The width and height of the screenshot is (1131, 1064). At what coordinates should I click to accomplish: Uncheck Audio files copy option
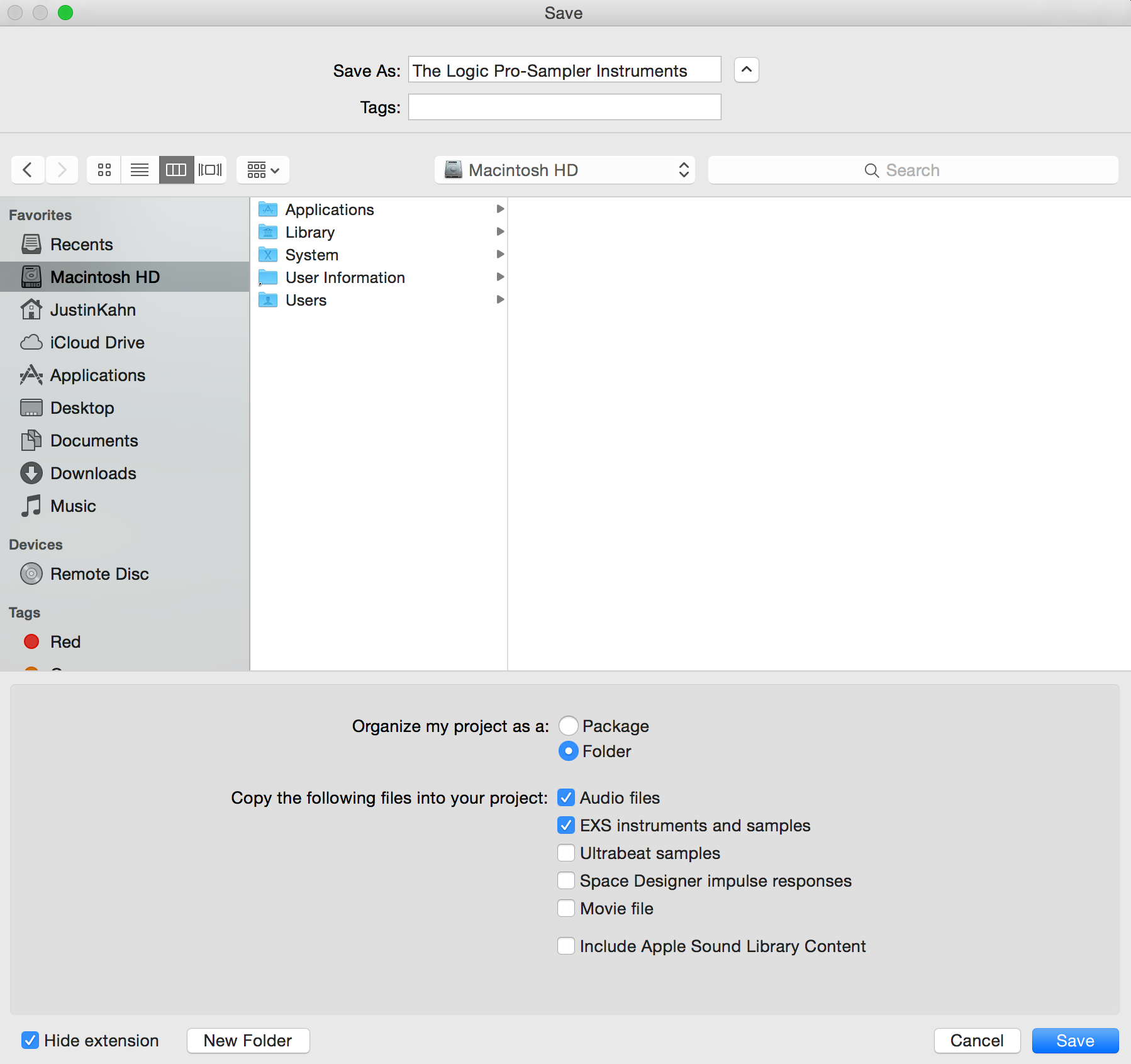coord(566,797)
